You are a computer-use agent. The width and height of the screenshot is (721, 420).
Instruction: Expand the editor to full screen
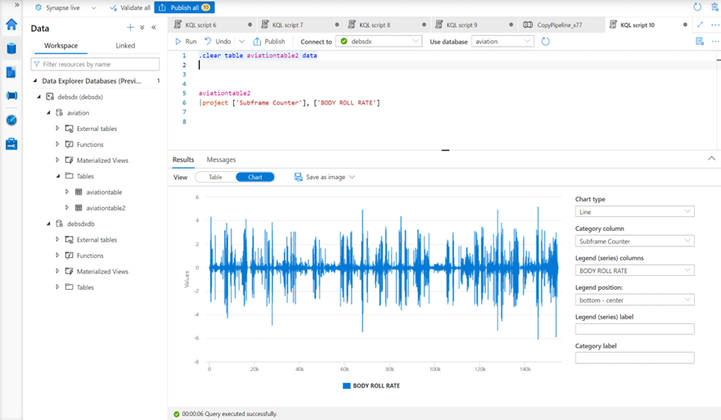(x=700, y=24)
